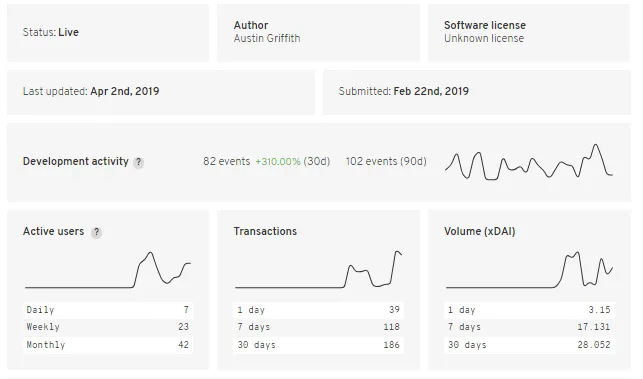Open the Active users help tooltip icon

click(96, 232)
